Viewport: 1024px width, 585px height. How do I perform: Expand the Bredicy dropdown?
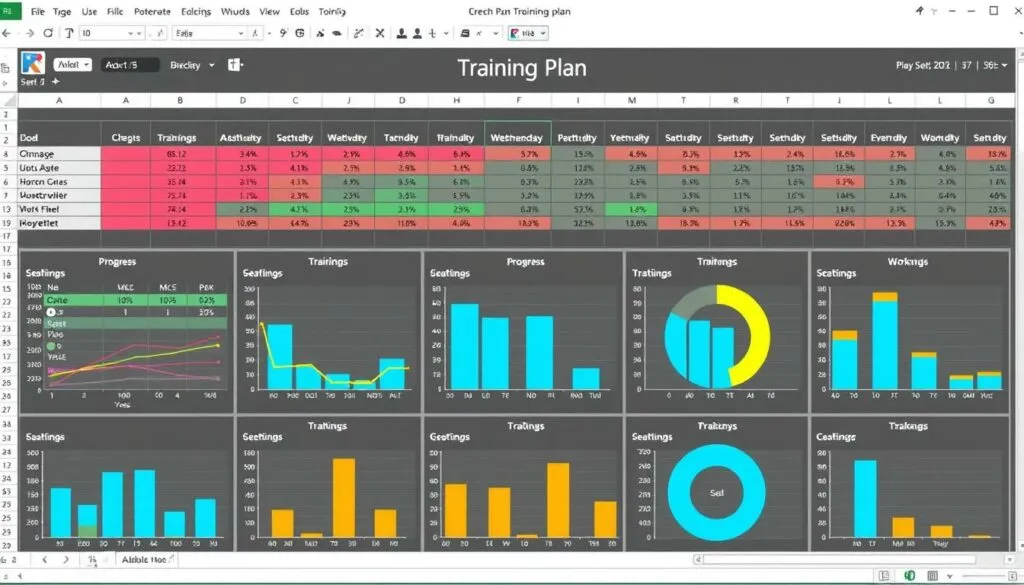(x=192, y=65)
